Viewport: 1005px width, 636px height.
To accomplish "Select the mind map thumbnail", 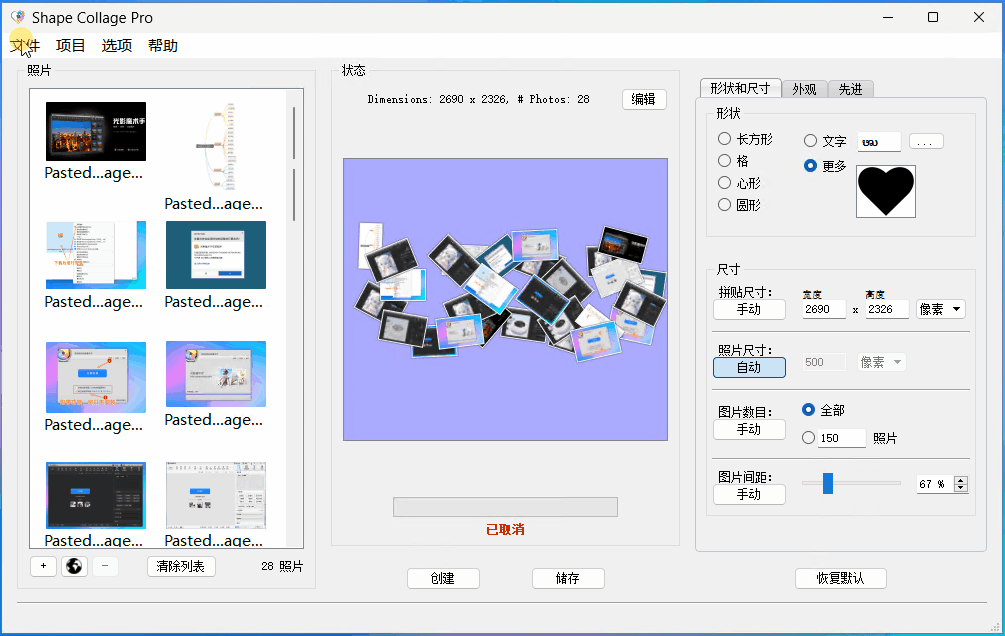I will (215, 146).
